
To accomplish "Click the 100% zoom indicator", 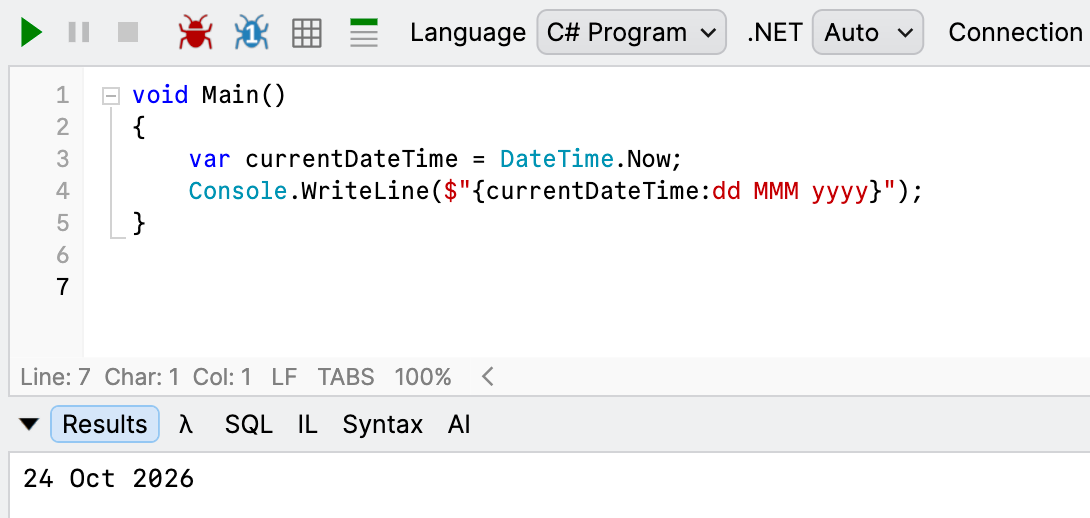I will [423, 377].
